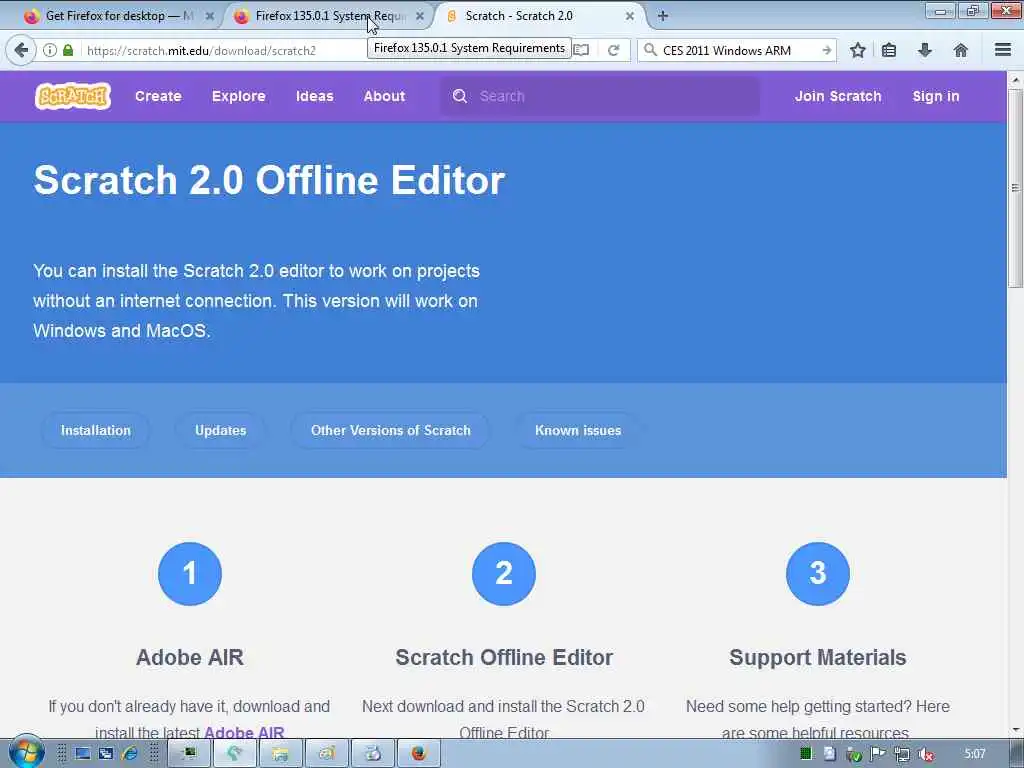Go back using the browser back arrow
Viewport: 1024px width, 768px height.
click(x=21, y=50)
